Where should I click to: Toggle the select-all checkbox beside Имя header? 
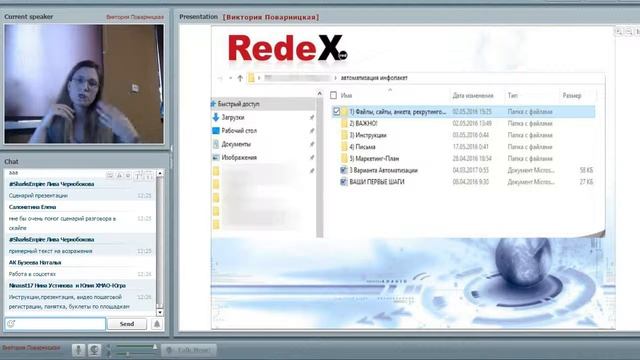pos(333,96)
